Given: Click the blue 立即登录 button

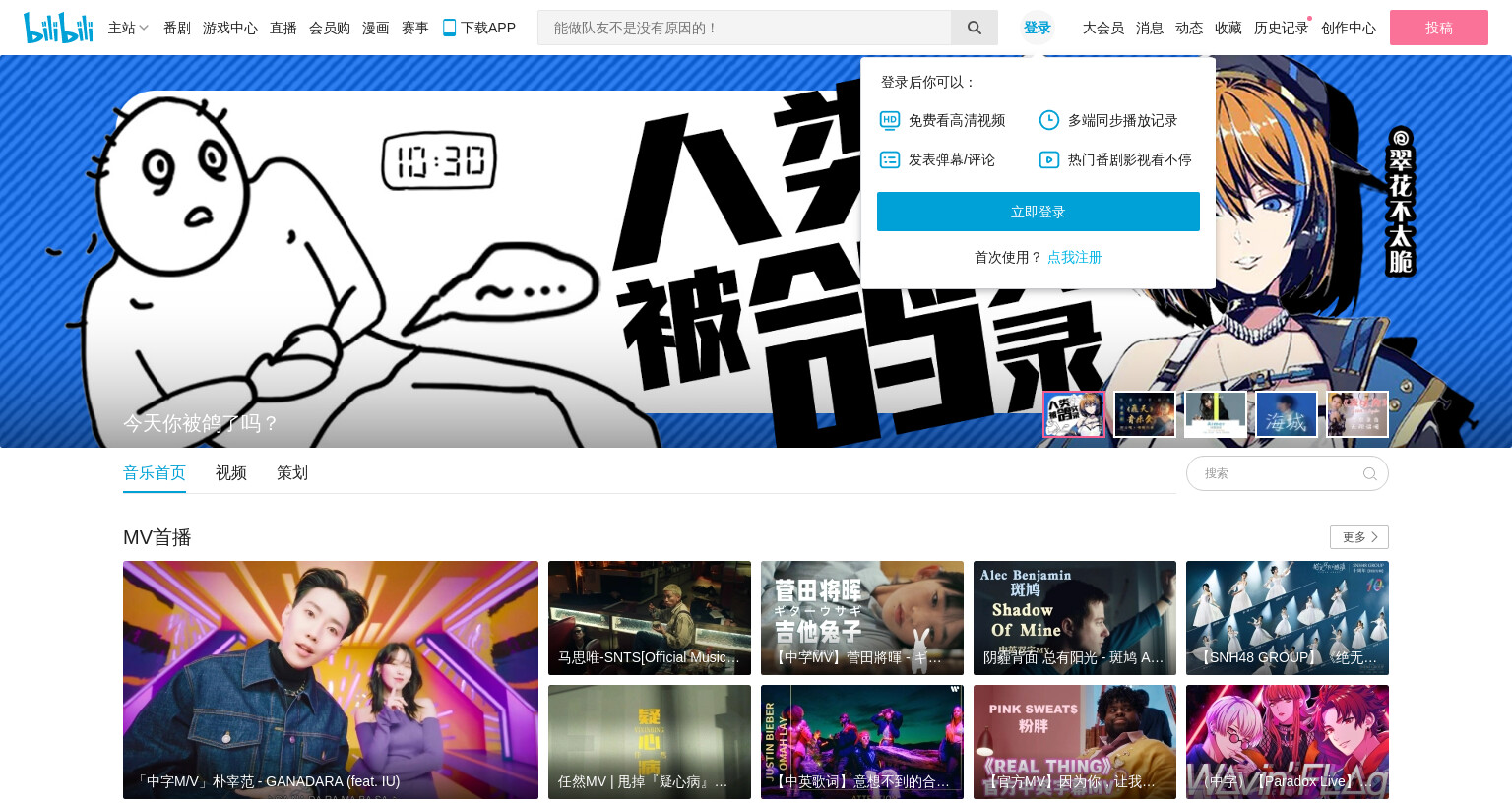Looking at the screenshot, I should click(x=1039, y=212).
